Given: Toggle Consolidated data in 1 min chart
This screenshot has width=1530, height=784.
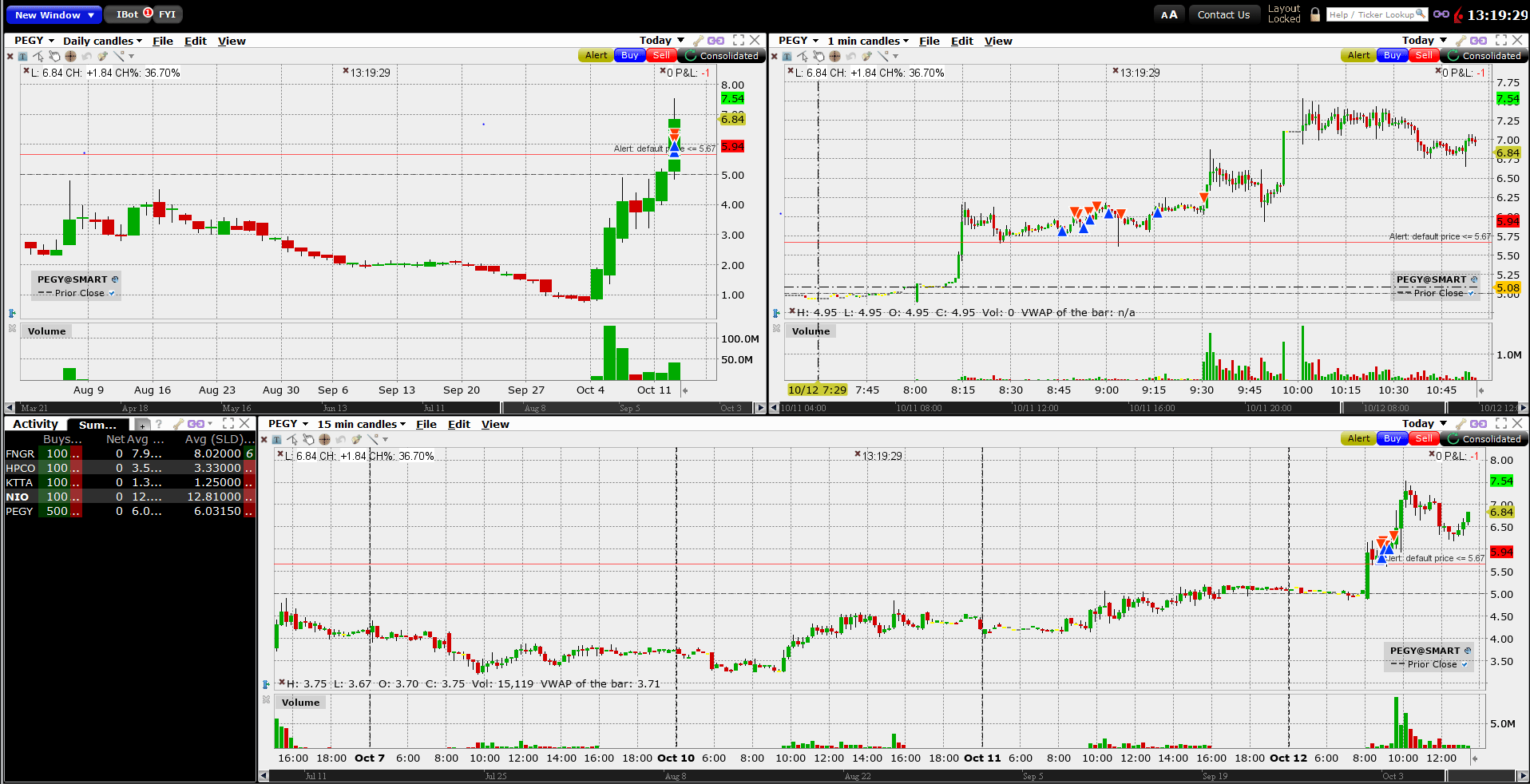Looking at the screenshot, I should point(1485,56).
